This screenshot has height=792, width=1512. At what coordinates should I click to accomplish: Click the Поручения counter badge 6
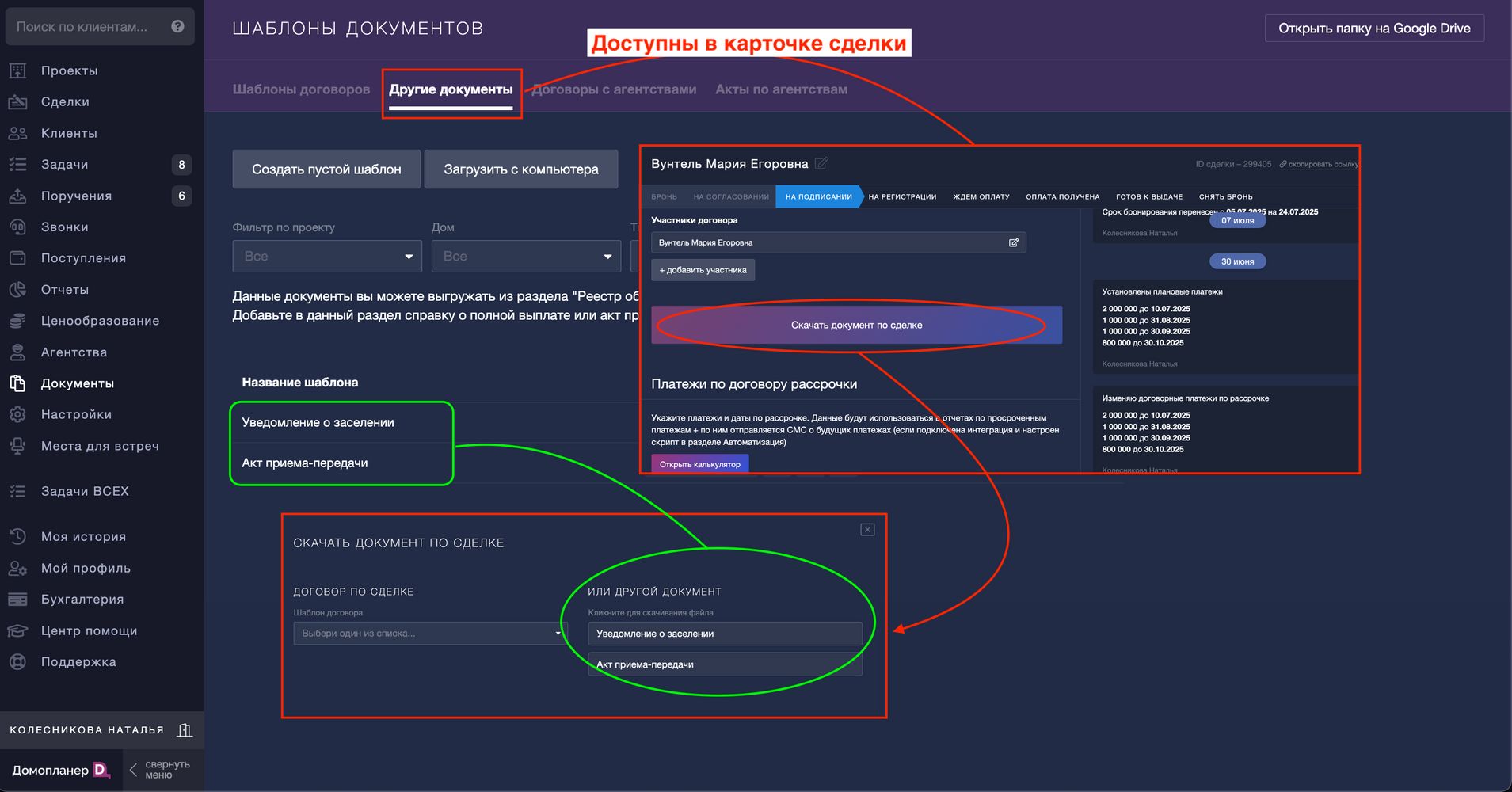click(181, 196)
